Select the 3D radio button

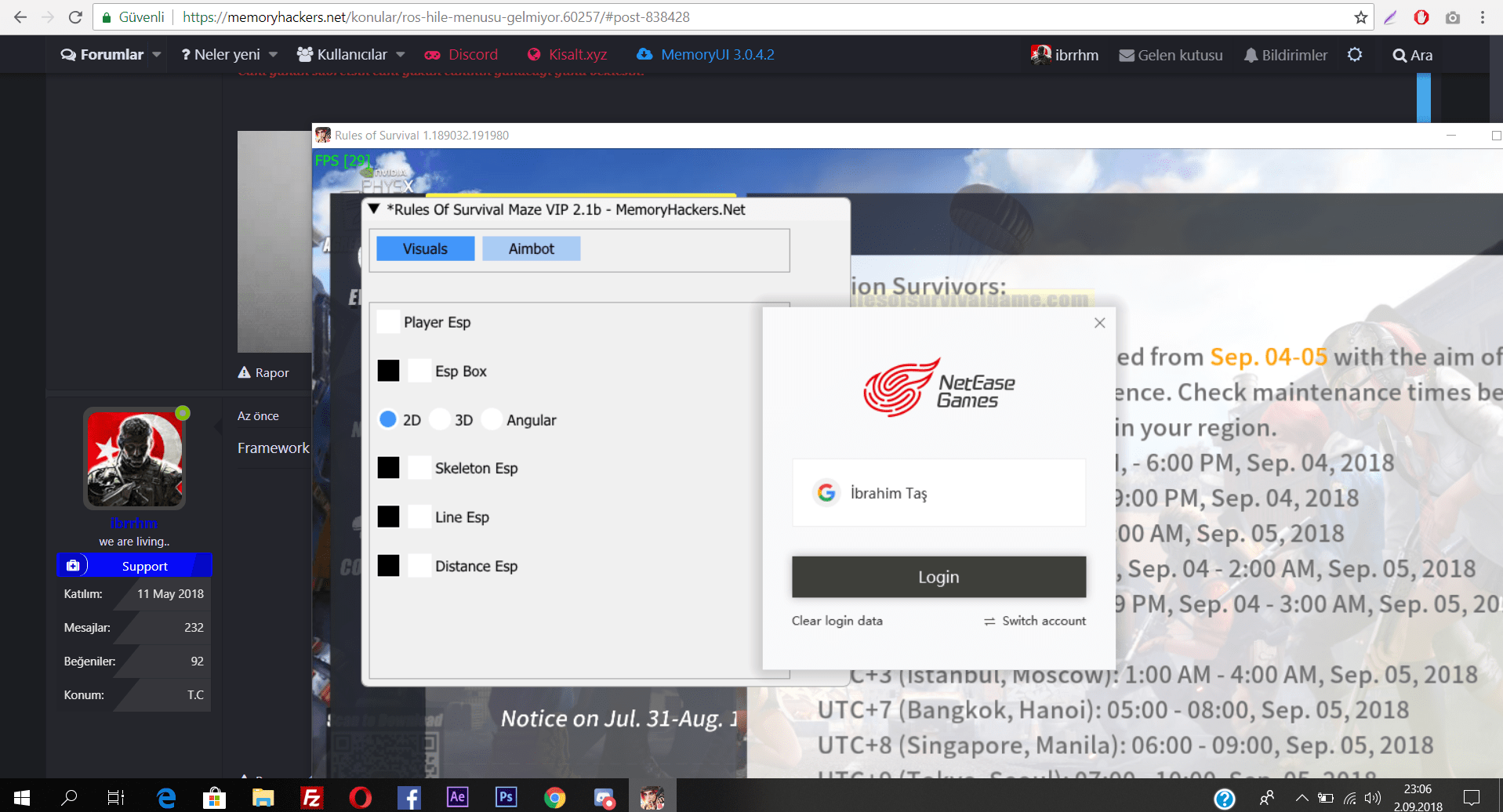point(441,419)
